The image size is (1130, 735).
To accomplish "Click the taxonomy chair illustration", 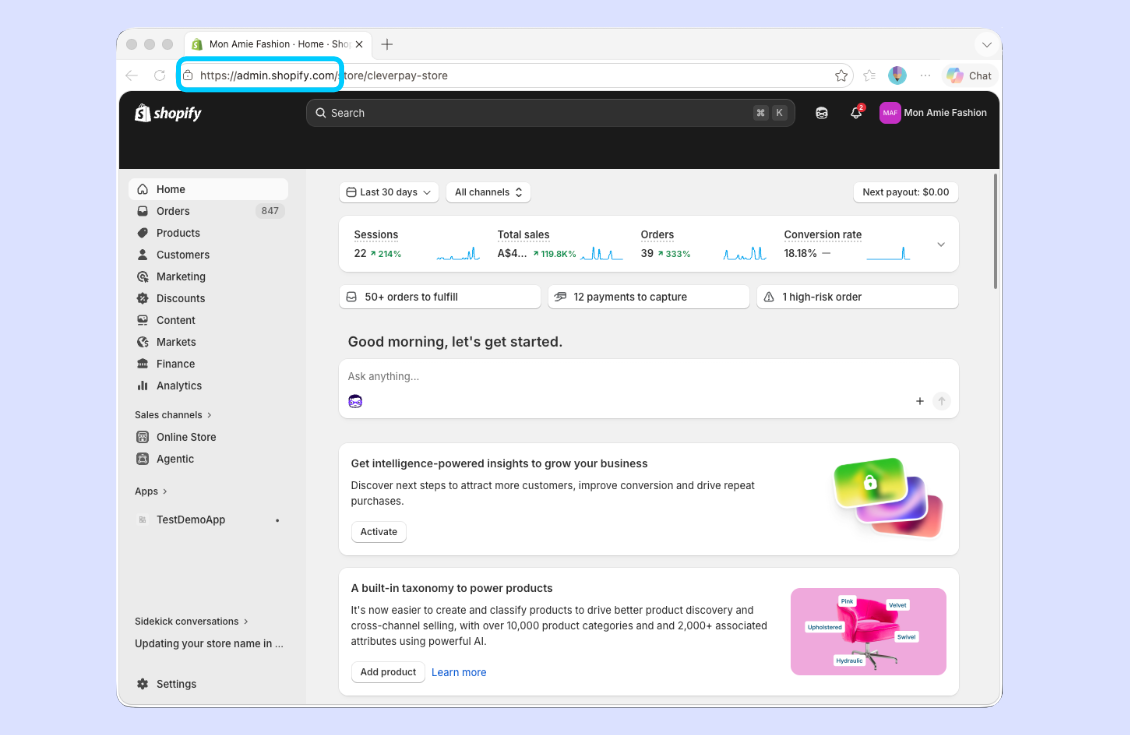I will (868, 632).
